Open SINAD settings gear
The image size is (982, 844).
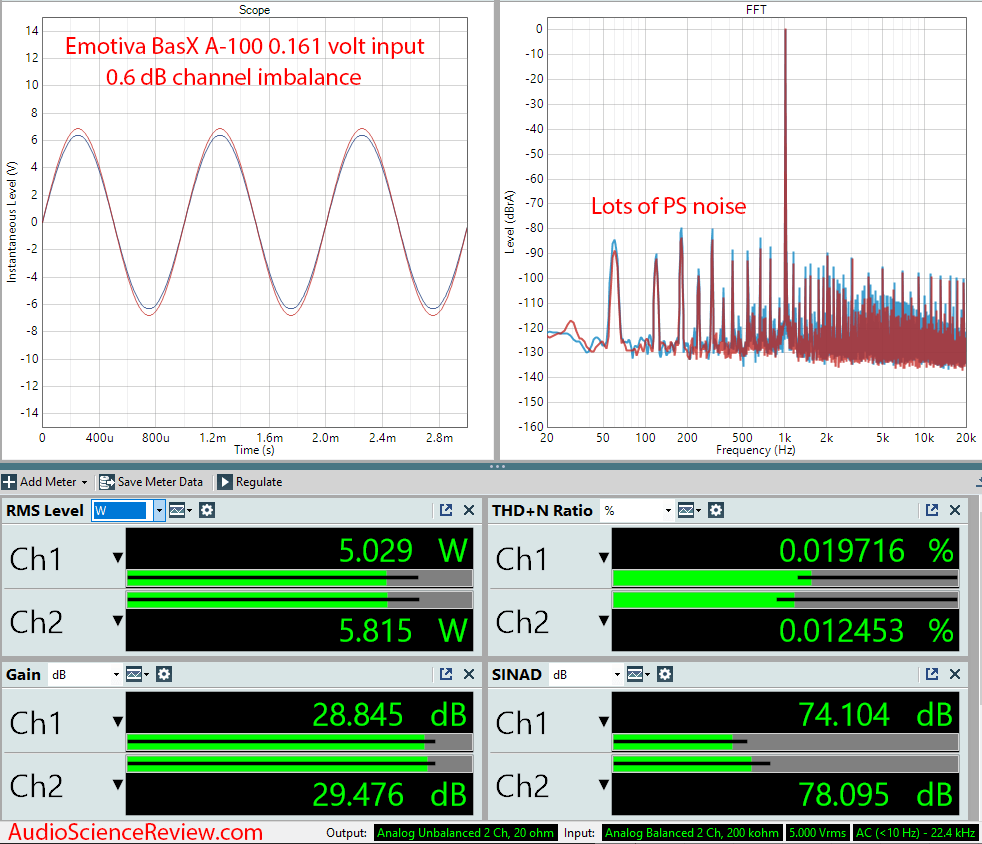tap(665, 674)
